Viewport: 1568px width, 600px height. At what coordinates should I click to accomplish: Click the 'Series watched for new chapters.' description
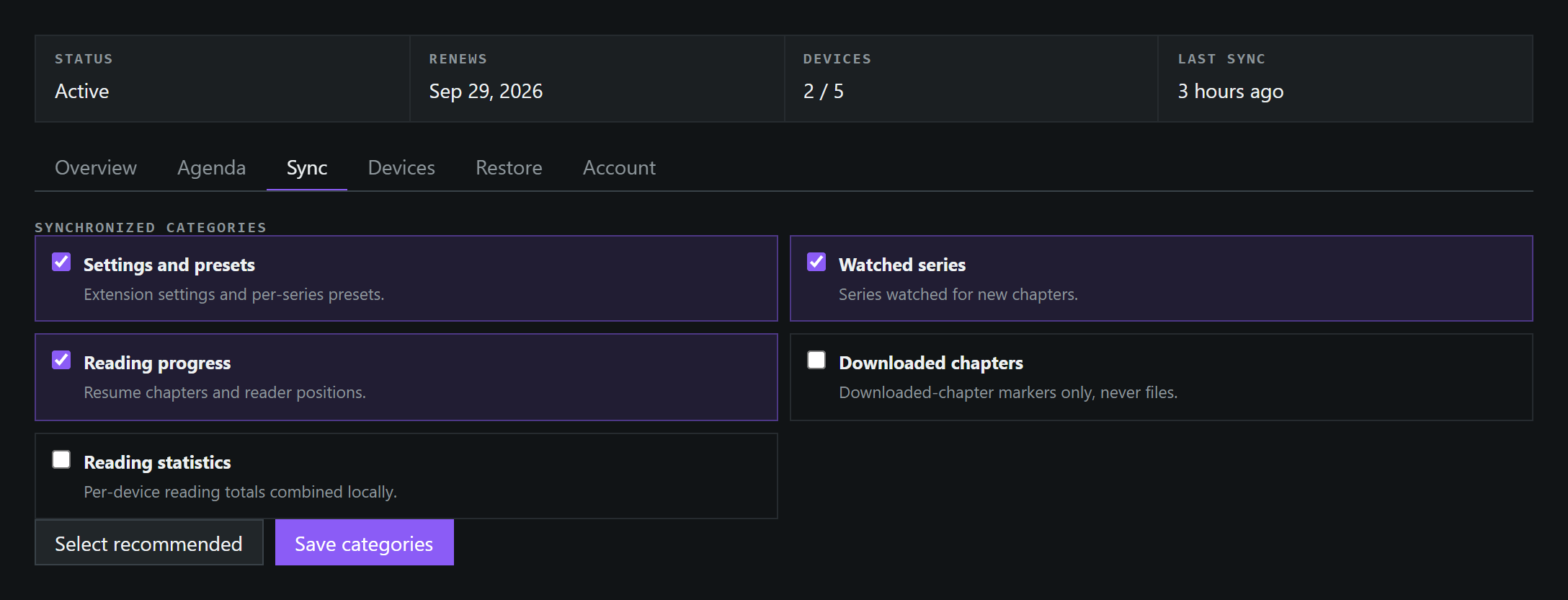[x=958, y=294]
